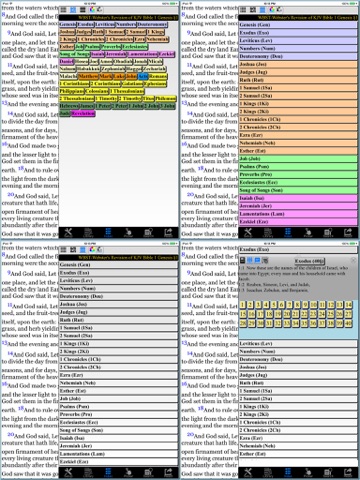Click the Exodus (40) chapter count button
360x480 pixels.
309,261
